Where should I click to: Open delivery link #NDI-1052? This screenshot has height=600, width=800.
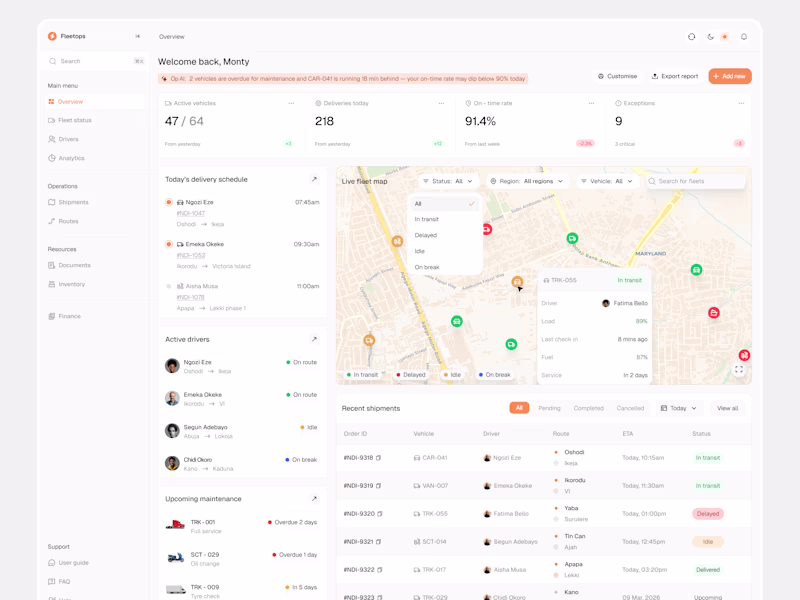pyautogui.click(x=191, y=255)
